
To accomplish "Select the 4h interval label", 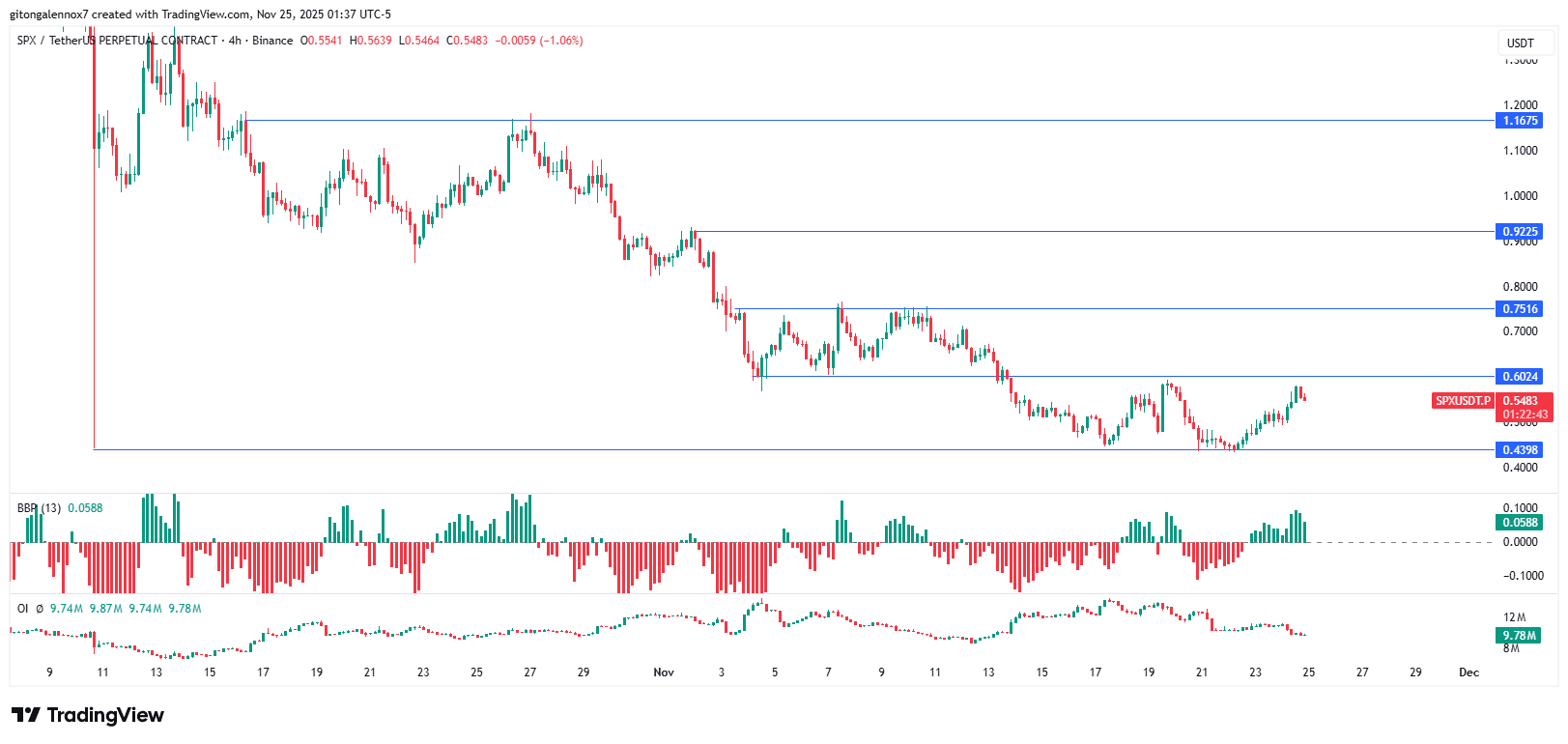I will click(x=235, y=41).
